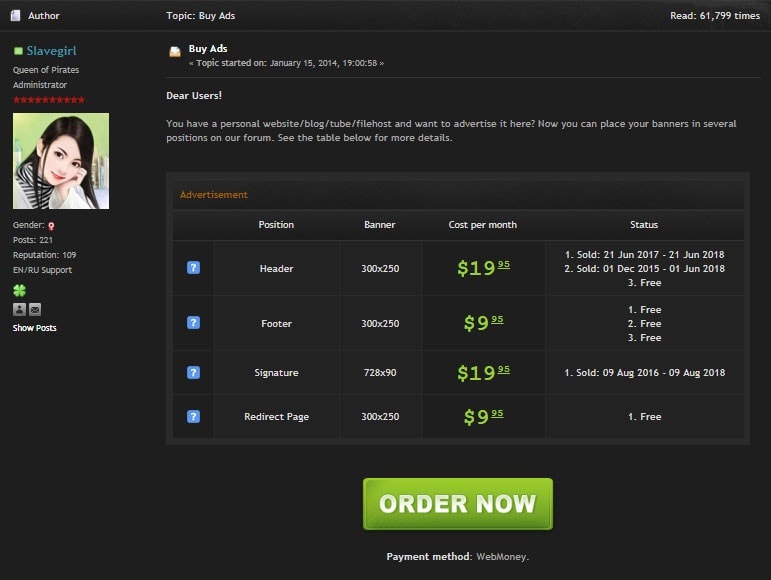
Task: Click Slavegirl's avatar image
Action: [x=61, y=161]
